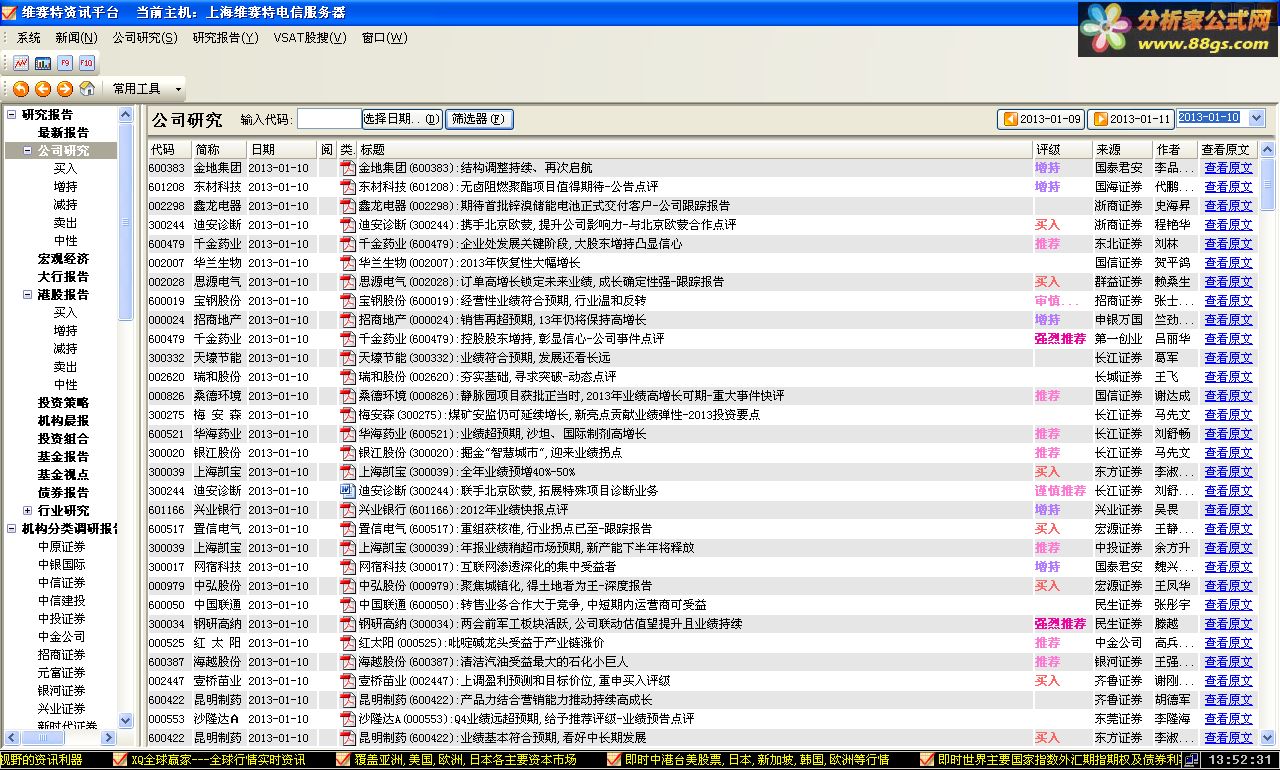
Task: Click the line chart toolbar icon
Action: pyautogui.click(x=21, y=63)
